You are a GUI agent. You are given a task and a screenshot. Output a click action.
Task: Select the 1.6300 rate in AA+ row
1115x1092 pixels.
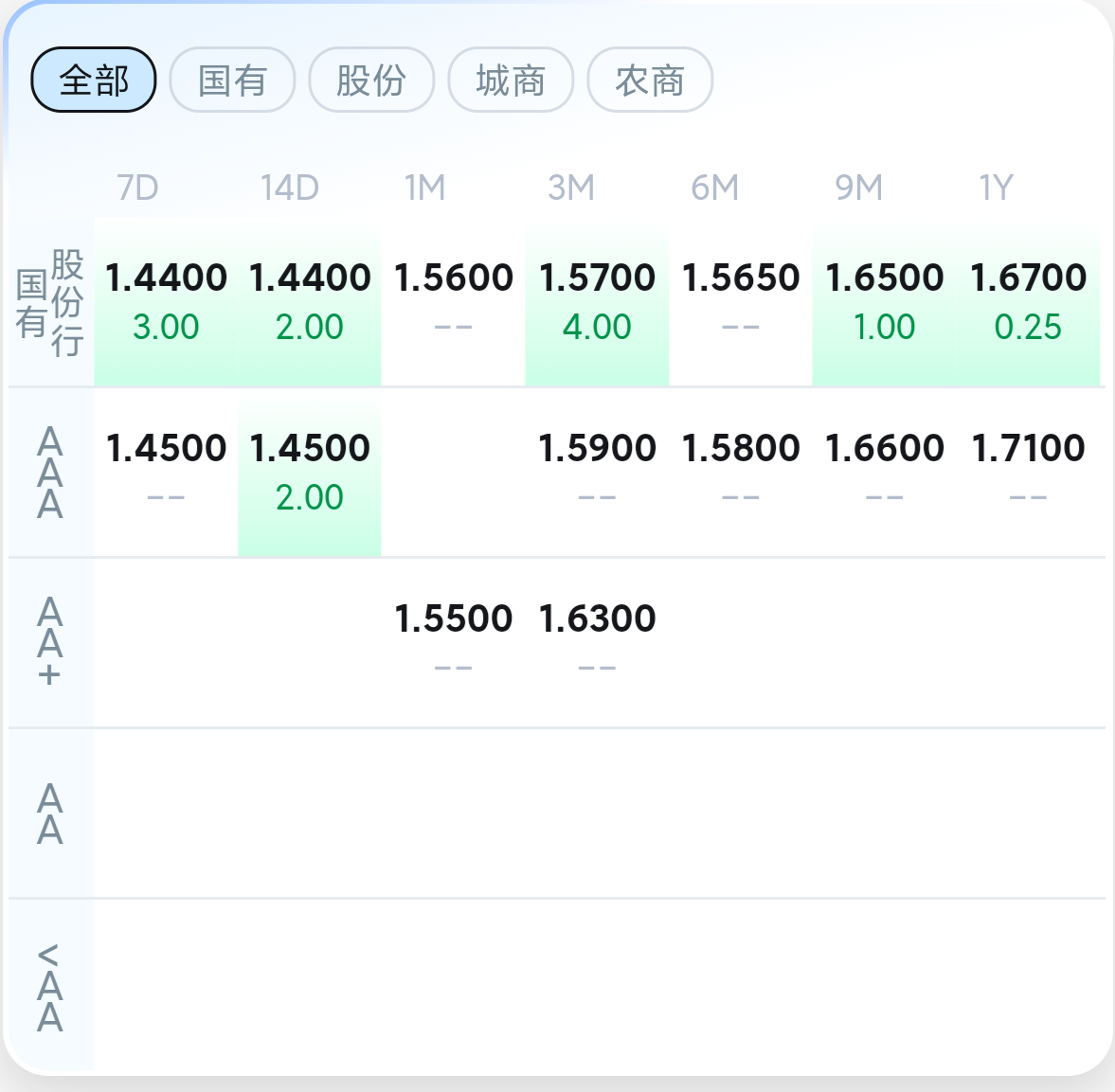coord(597,619)
